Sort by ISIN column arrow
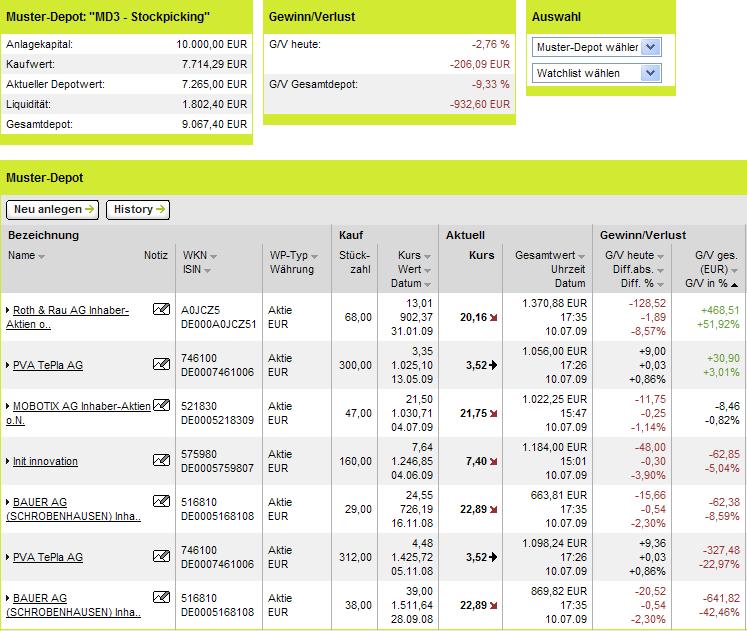This screenshot has height=631, width=747. click(x=207, y=270)
